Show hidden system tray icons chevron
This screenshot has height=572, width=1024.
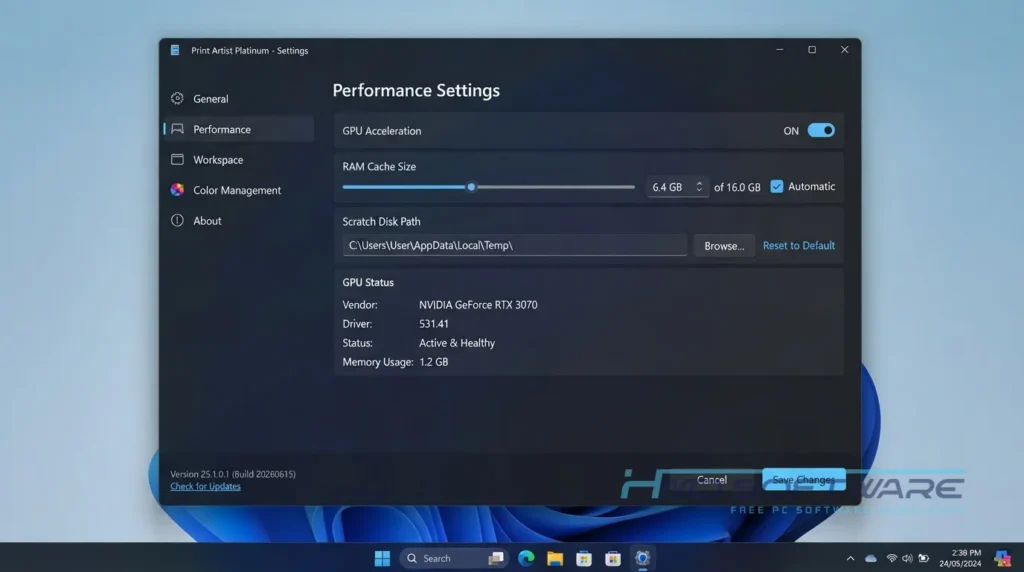pos(850,558)
